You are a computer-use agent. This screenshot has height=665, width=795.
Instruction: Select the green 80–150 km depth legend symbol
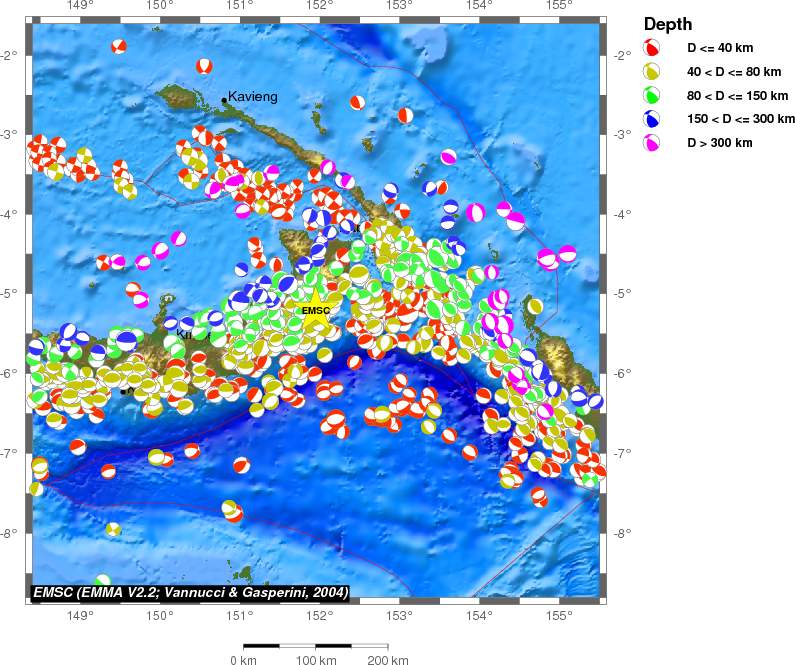652,96
